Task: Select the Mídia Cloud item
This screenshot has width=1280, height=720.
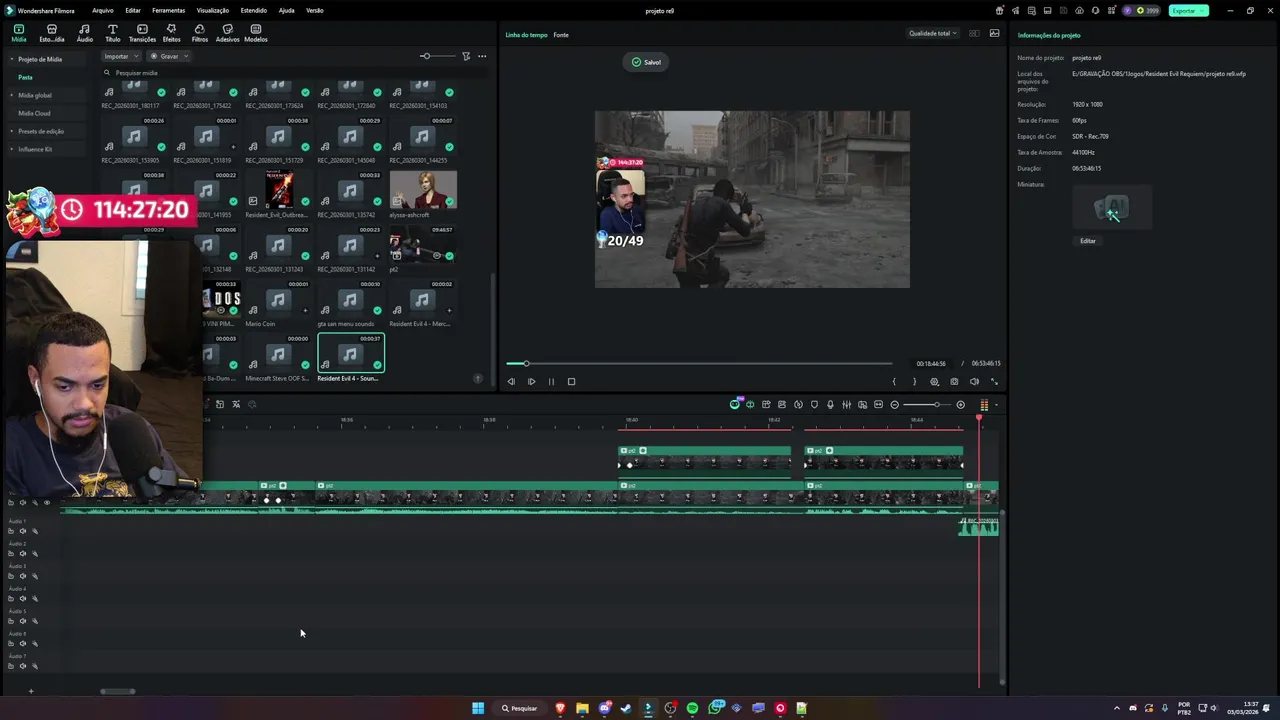Action: [x=34, y=113]
